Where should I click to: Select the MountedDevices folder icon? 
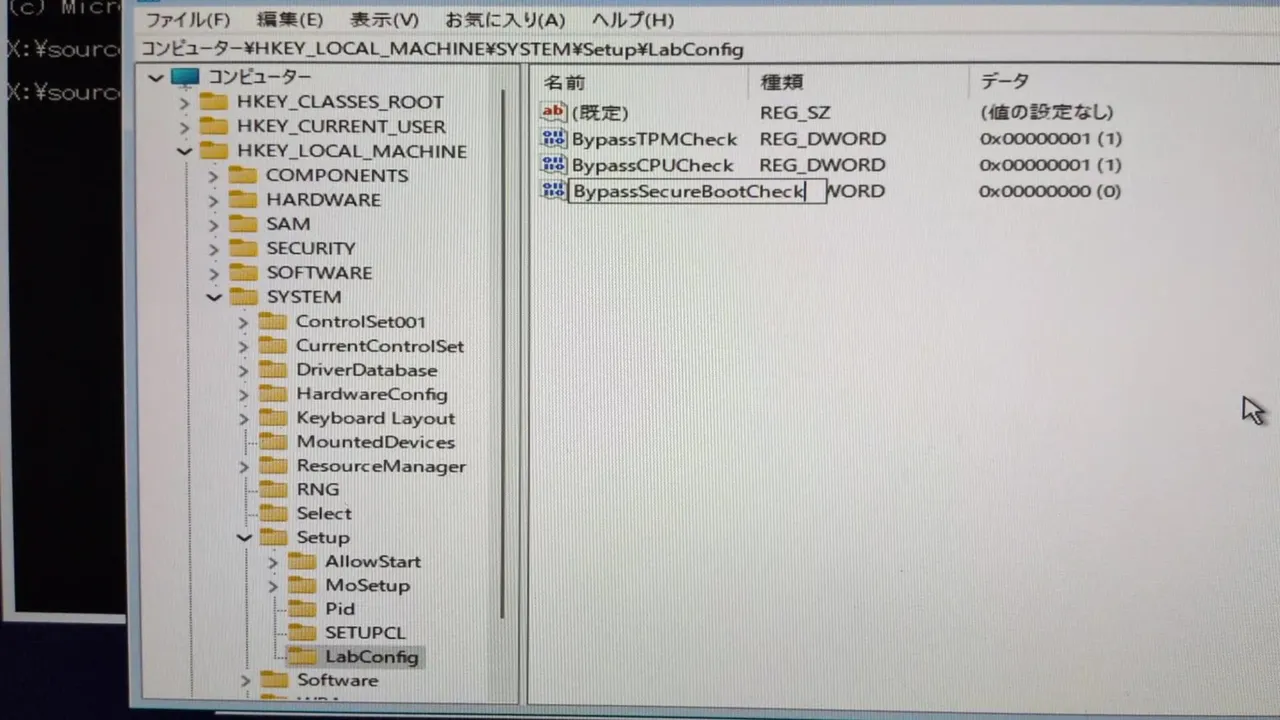tap(273, 442)
